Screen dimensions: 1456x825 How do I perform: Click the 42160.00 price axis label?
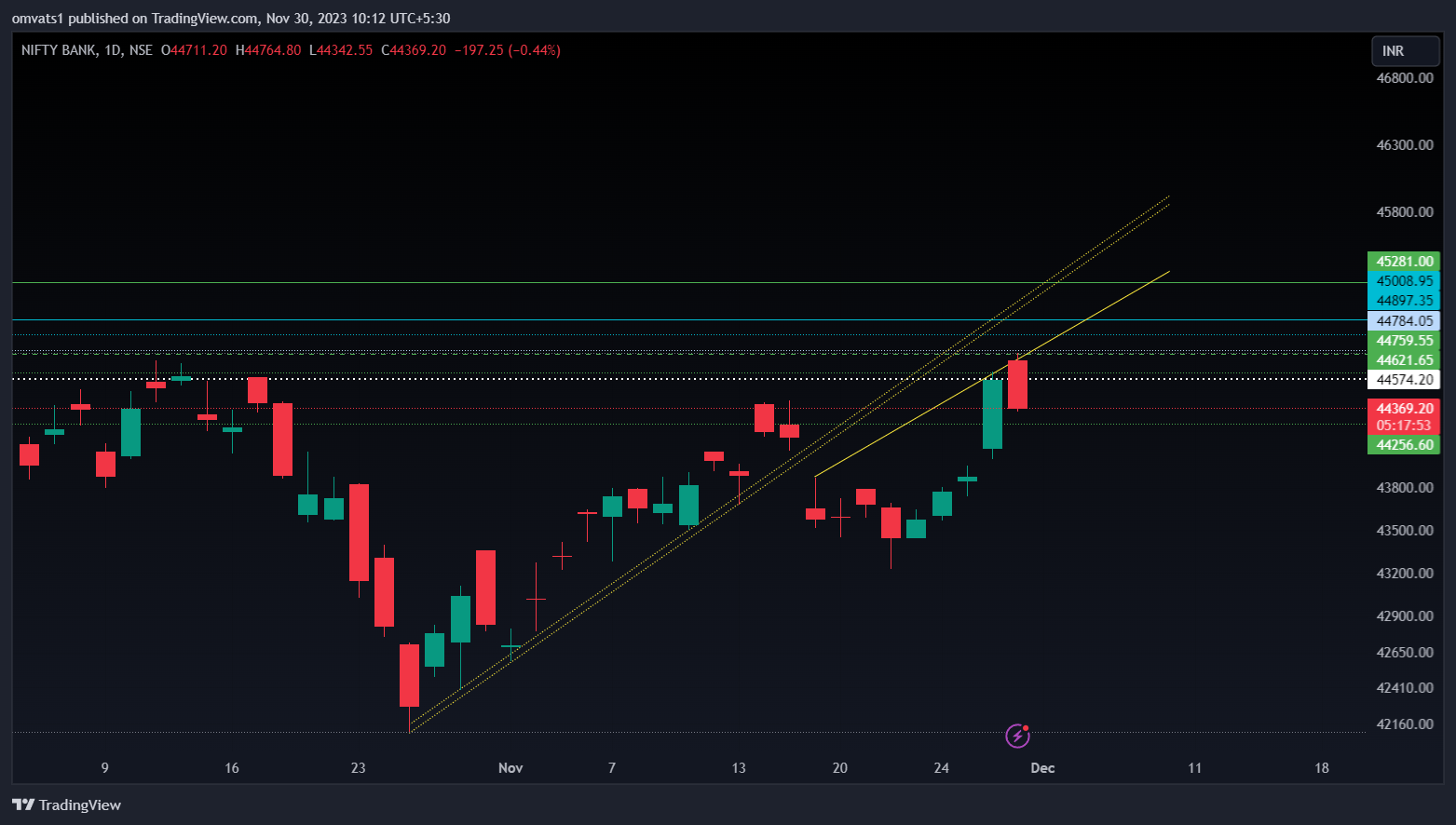(x=1405, y=724)
